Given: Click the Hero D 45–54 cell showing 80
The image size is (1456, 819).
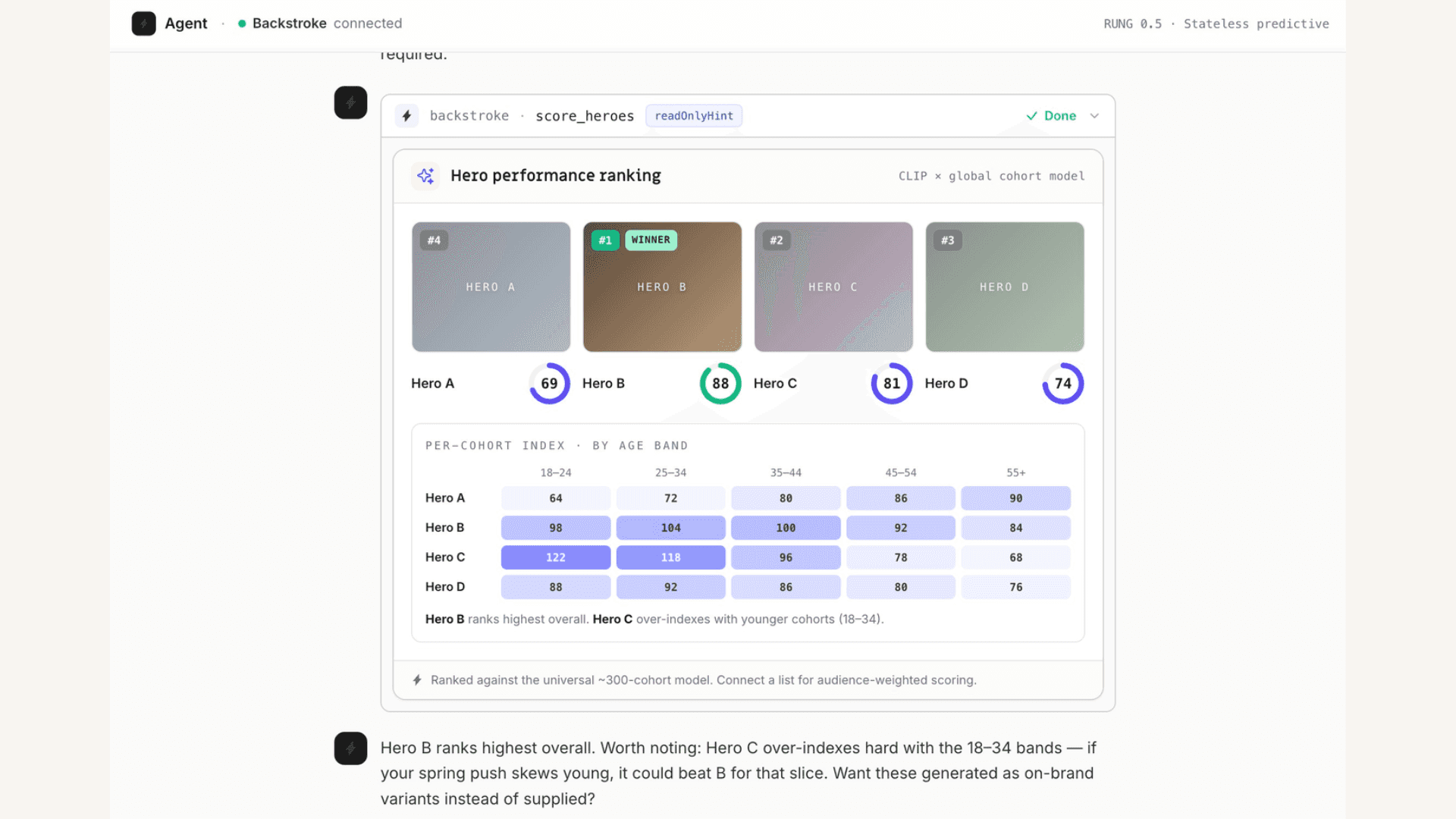Looking at the screenshot, I should [x=901, y=587].
